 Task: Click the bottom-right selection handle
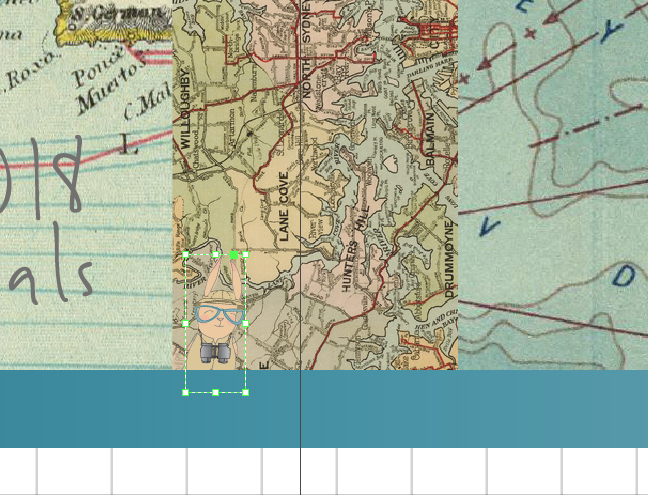click(245, 393)
